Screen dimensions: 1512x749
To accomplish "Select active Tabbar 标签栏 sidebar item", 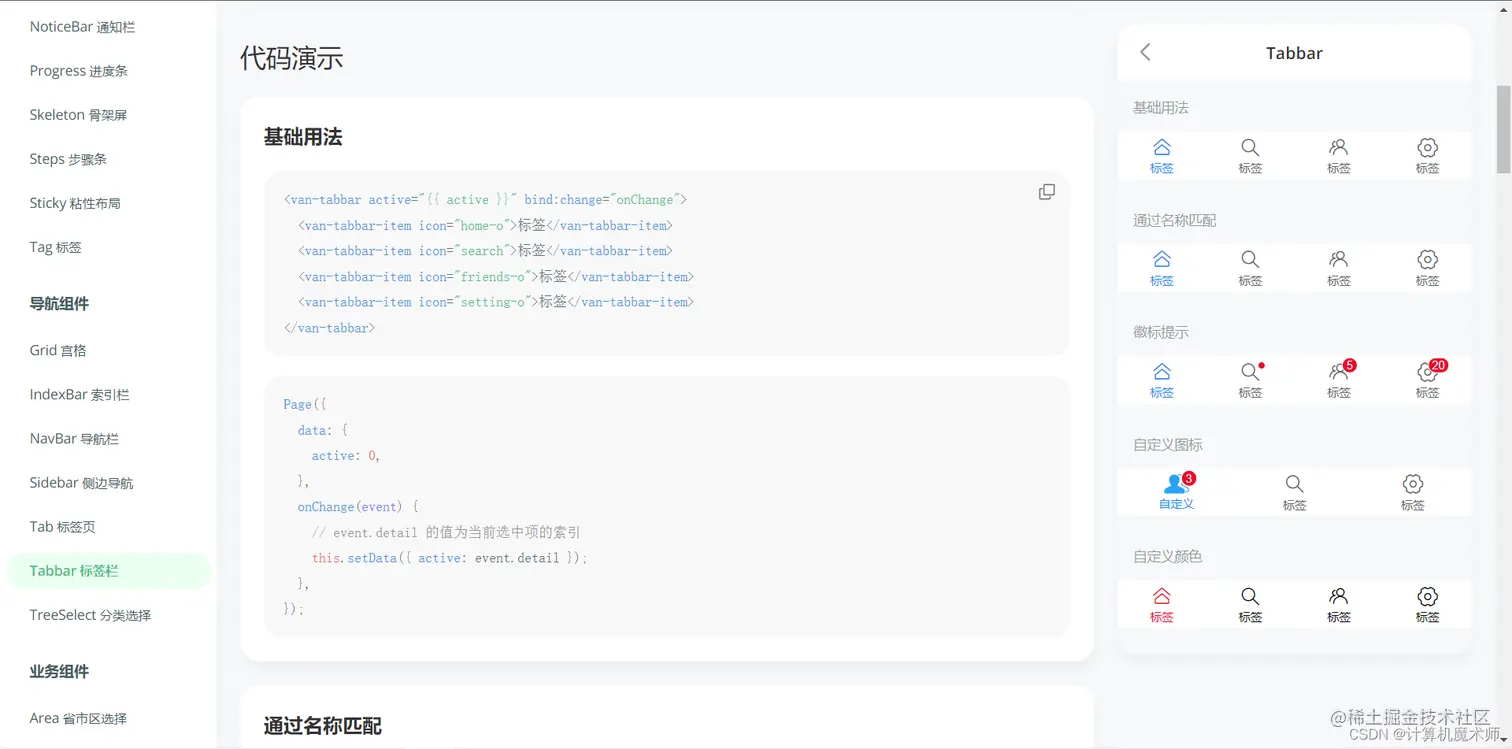I will pyautogui.click(x=108, y=571).
